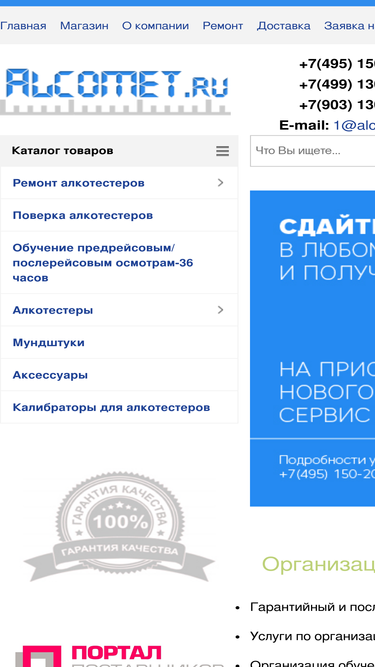The width and height of the screenshot is (375, 667).
Task: Click the Alcomet.ru logo
Action: (116, 91)
